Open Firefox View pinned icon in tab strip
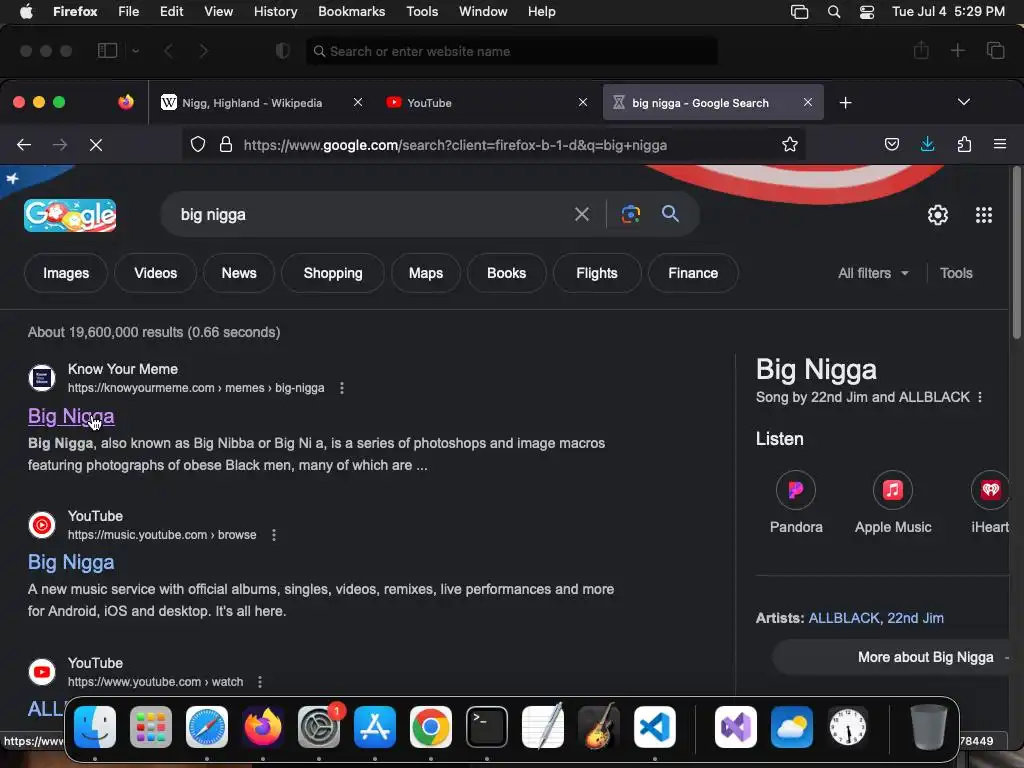 tap(125, 102)
